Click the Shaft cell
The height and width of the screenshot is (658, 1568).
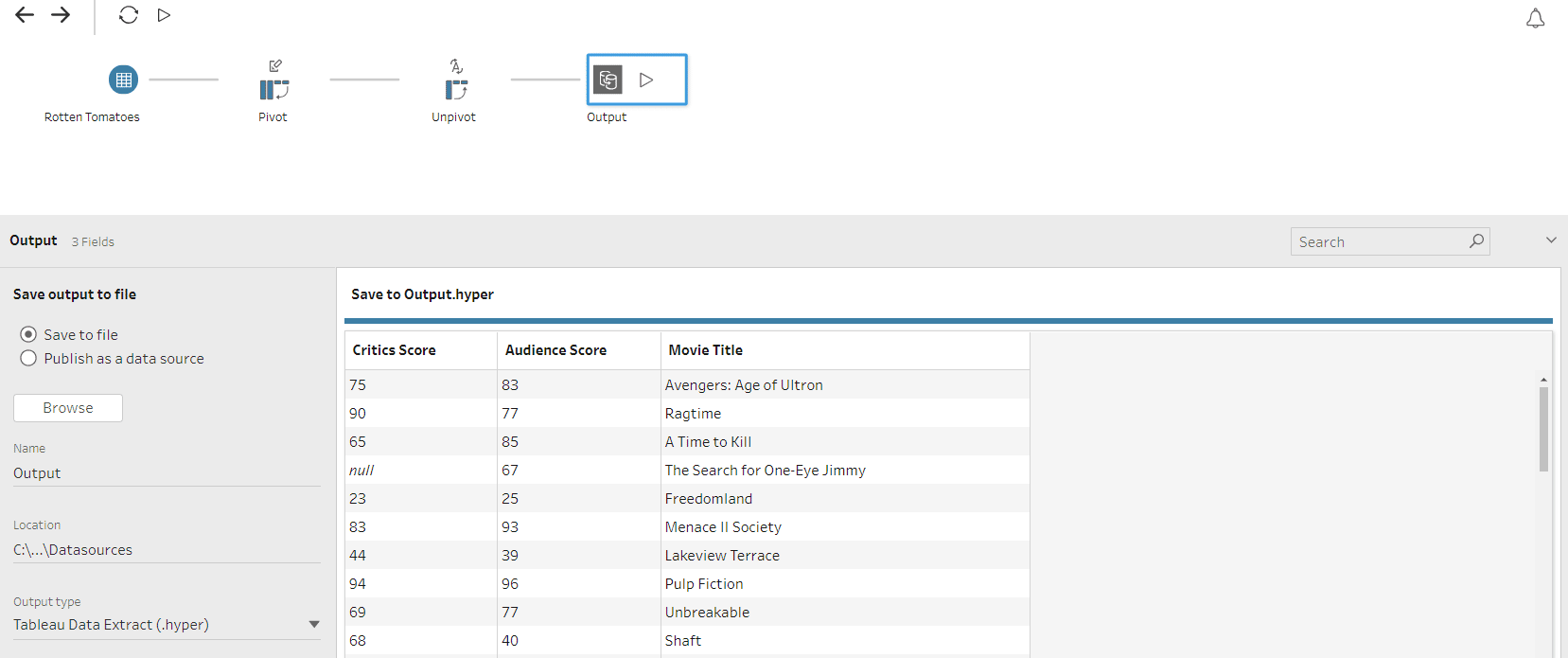(845, 640)
